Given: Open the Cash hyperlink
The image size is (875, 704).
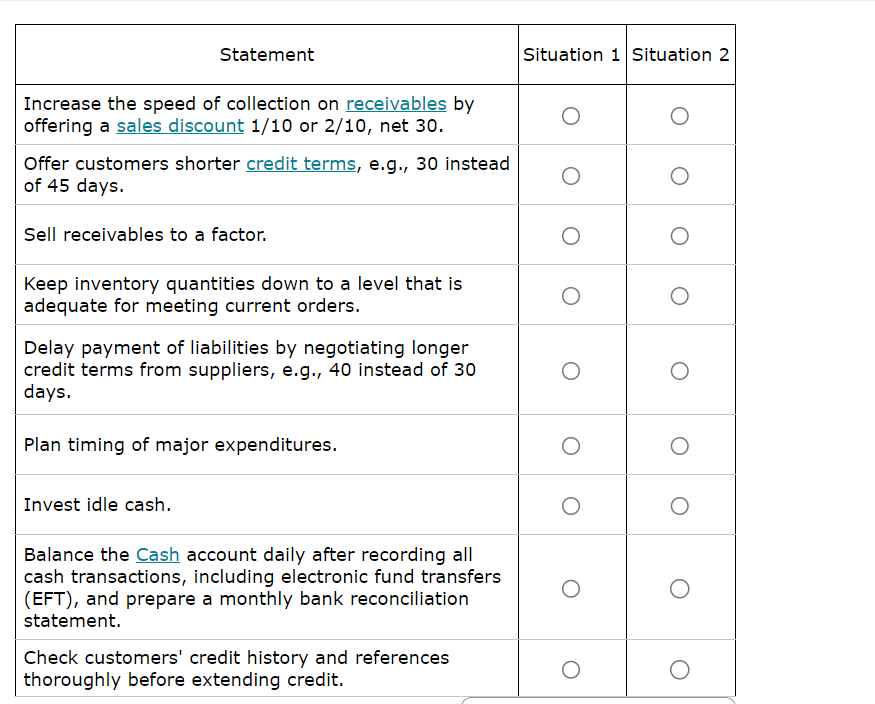Looking at the screenshot, I should [x=161, y=554].
